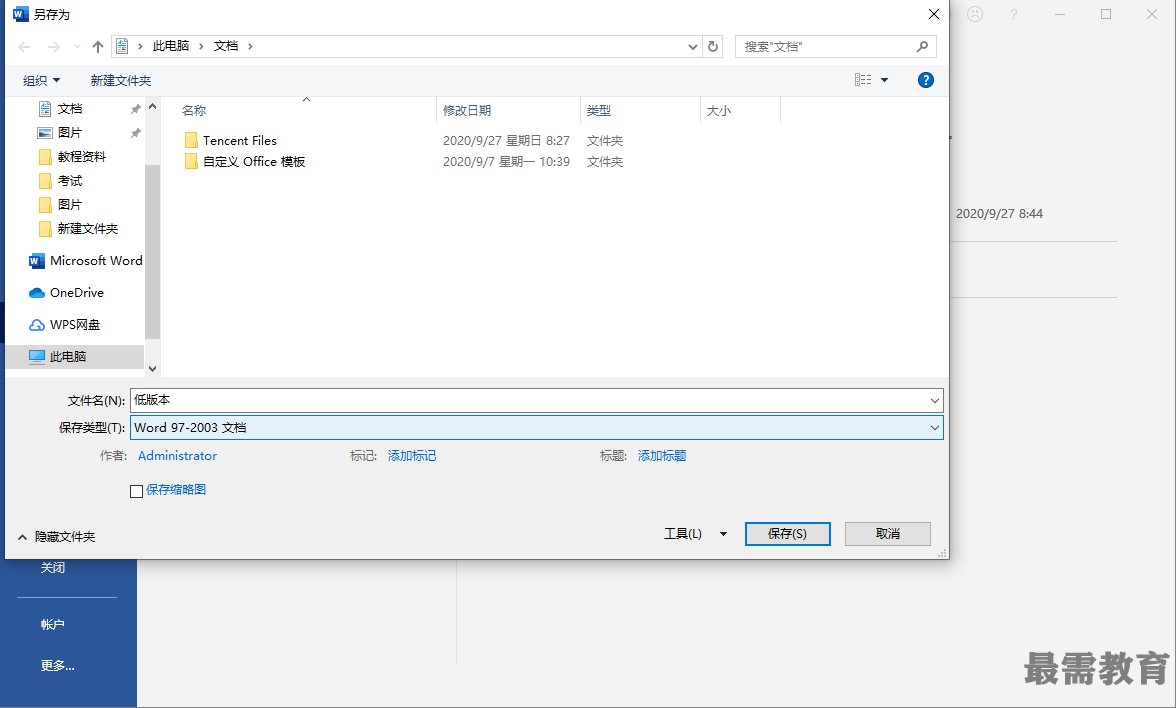
Task: Open 更多... in Word backstage menu
Action: pos(58,666)
